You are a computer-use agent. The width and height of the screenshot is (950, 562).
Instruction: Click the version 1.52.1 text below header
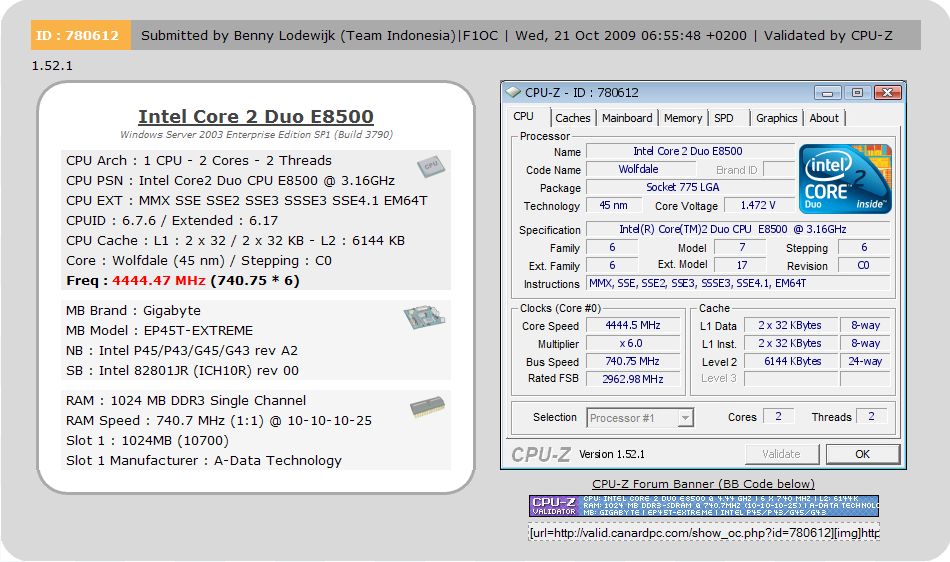click(x=52, y=65)
